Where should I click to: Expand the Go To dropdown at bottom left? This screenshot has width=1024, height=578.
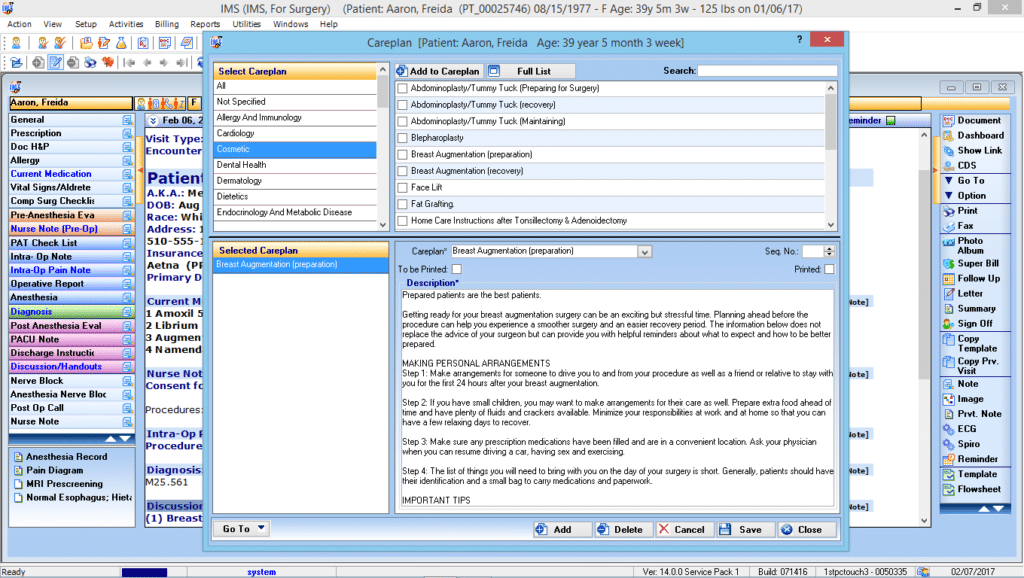(x=240, y=529)
